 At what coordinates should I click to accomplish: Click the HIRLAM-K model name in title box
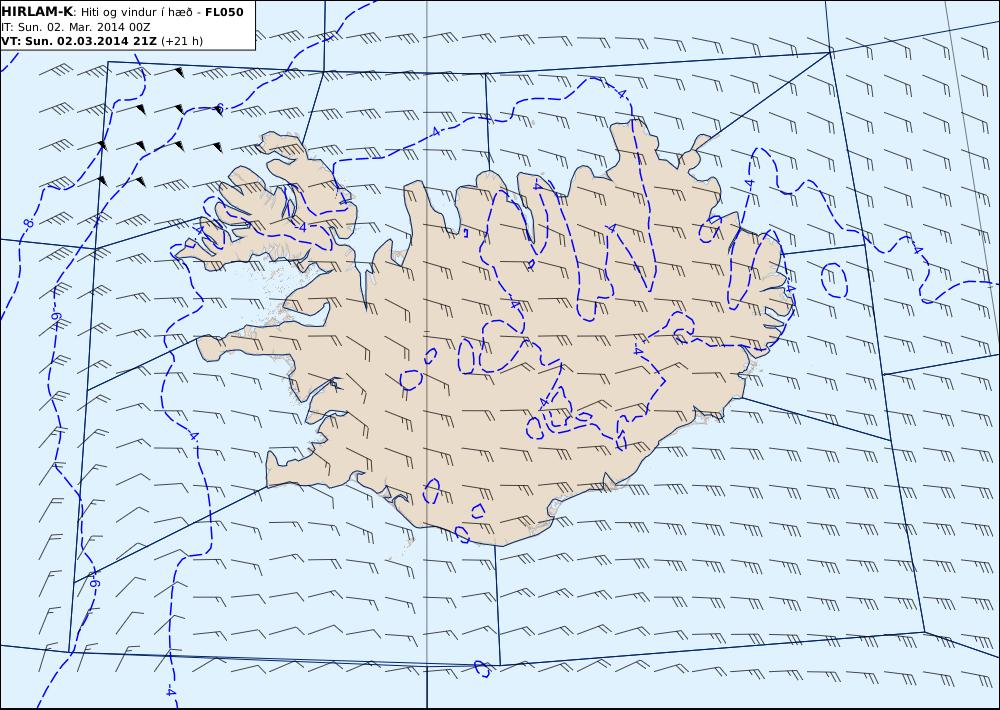pos(37,12)
